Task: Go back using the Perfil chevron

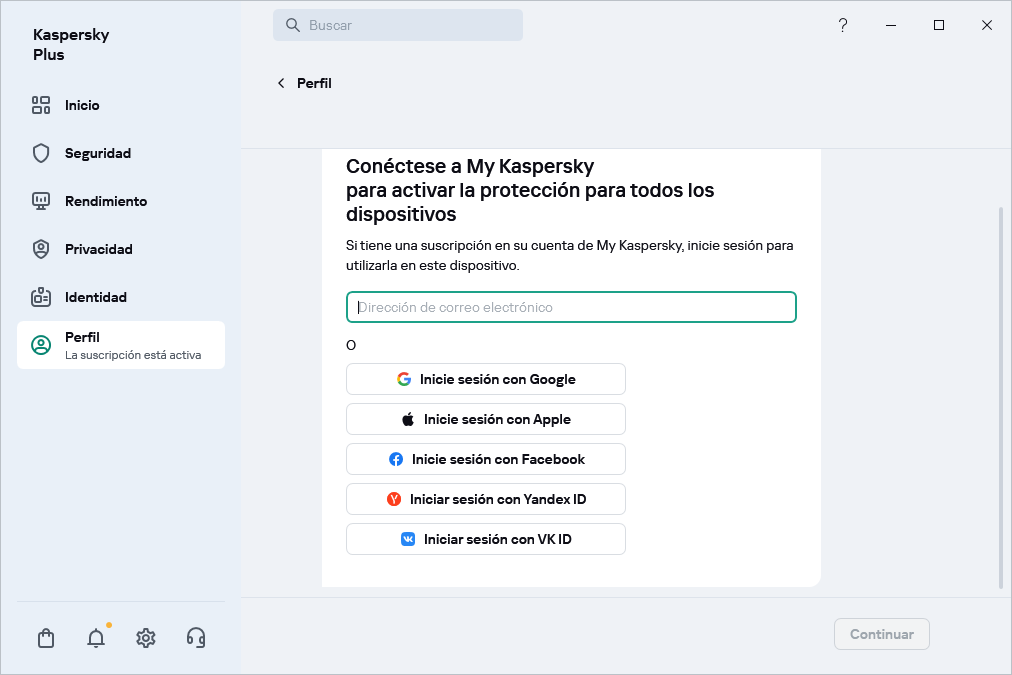Action: click(282, 83)
